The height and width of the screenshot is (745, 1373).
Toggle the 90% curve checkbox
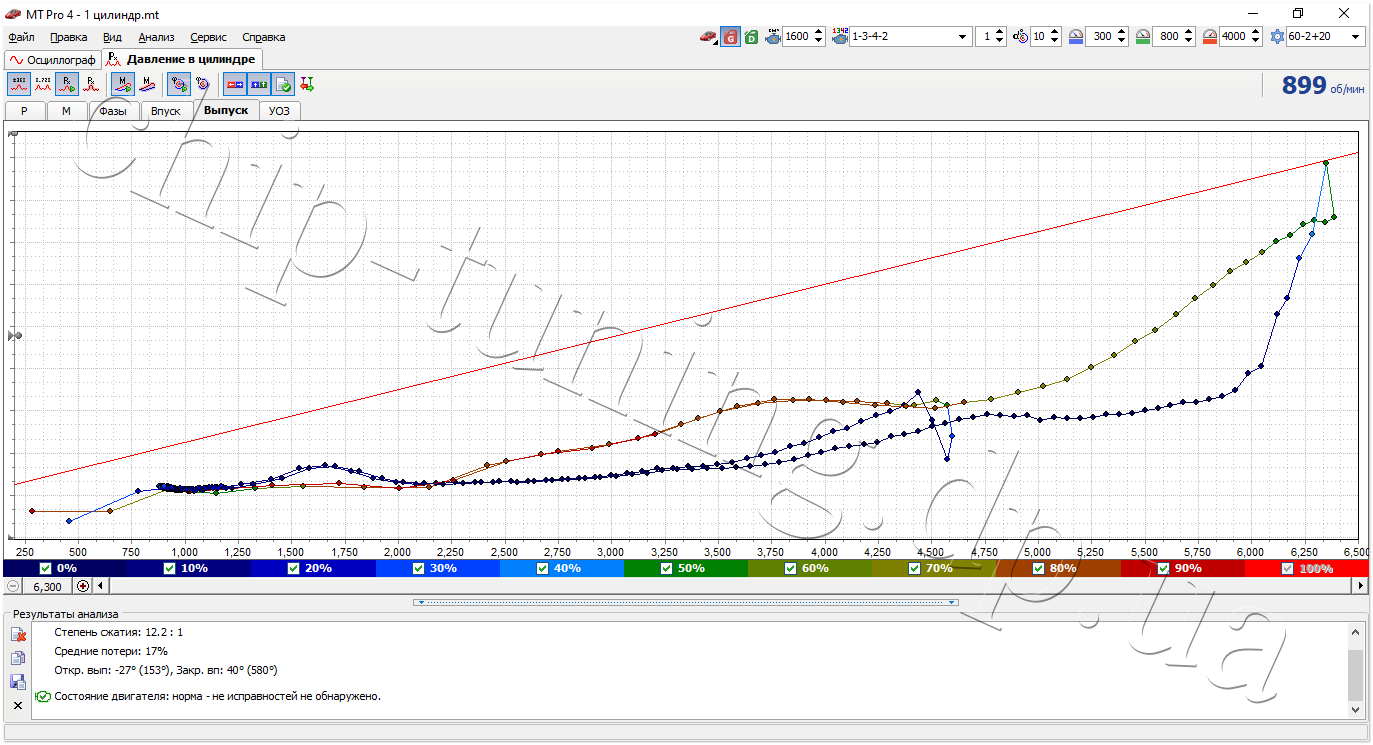(1164, 568)
